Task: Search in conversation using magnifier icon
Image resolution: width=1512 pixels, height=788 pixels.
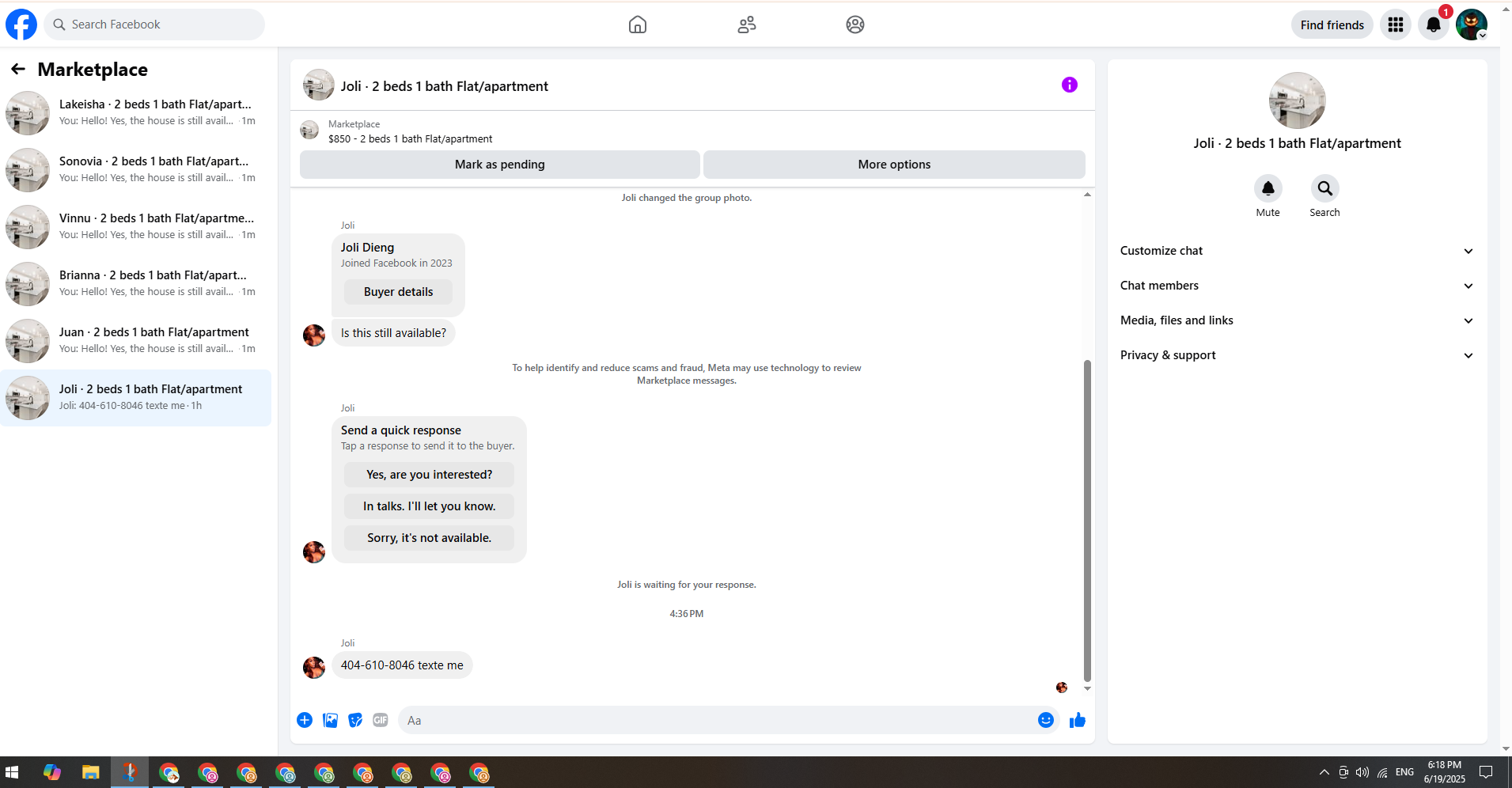Action: 1325,188
